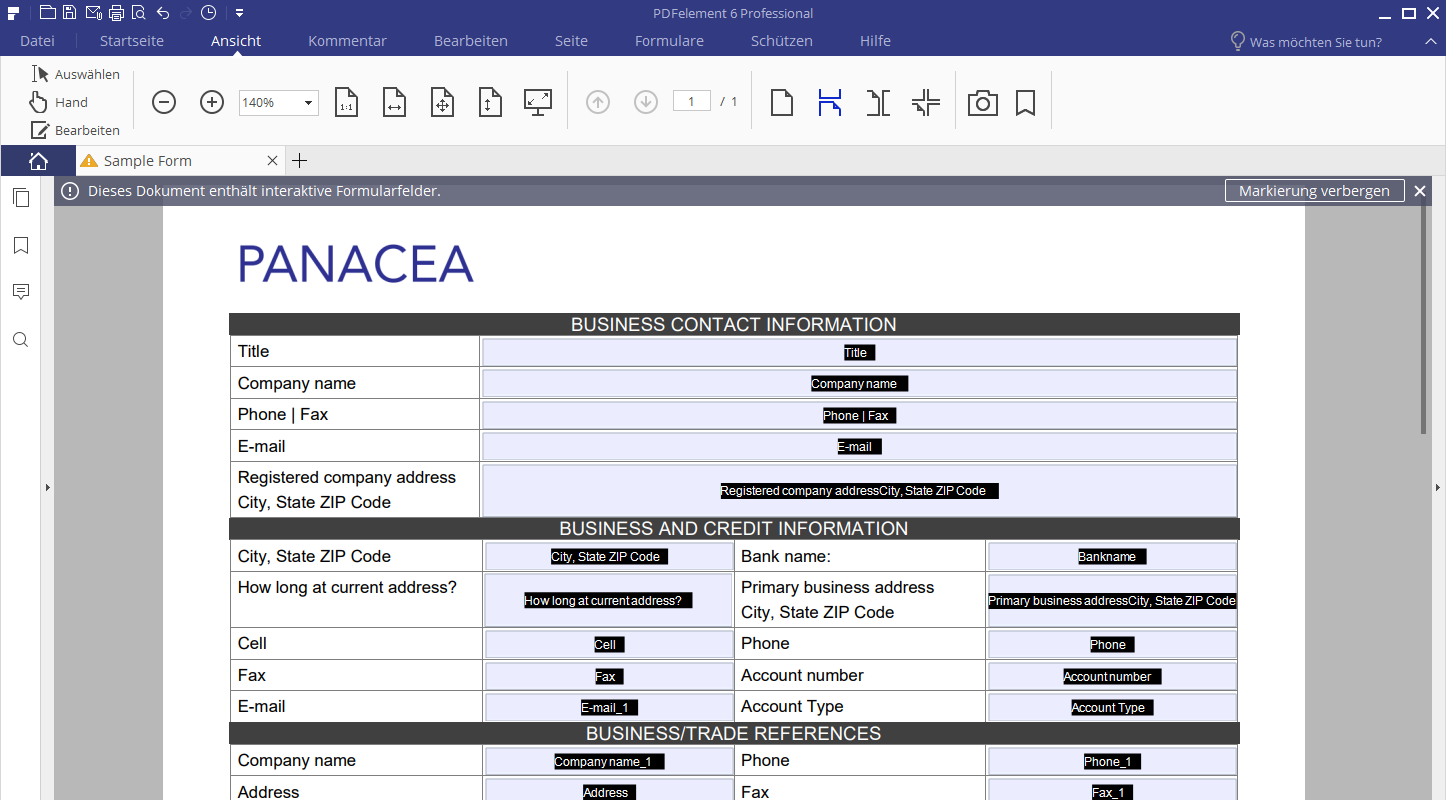
Task: Set view to actual size 1:1
Action: pos(346,102)
